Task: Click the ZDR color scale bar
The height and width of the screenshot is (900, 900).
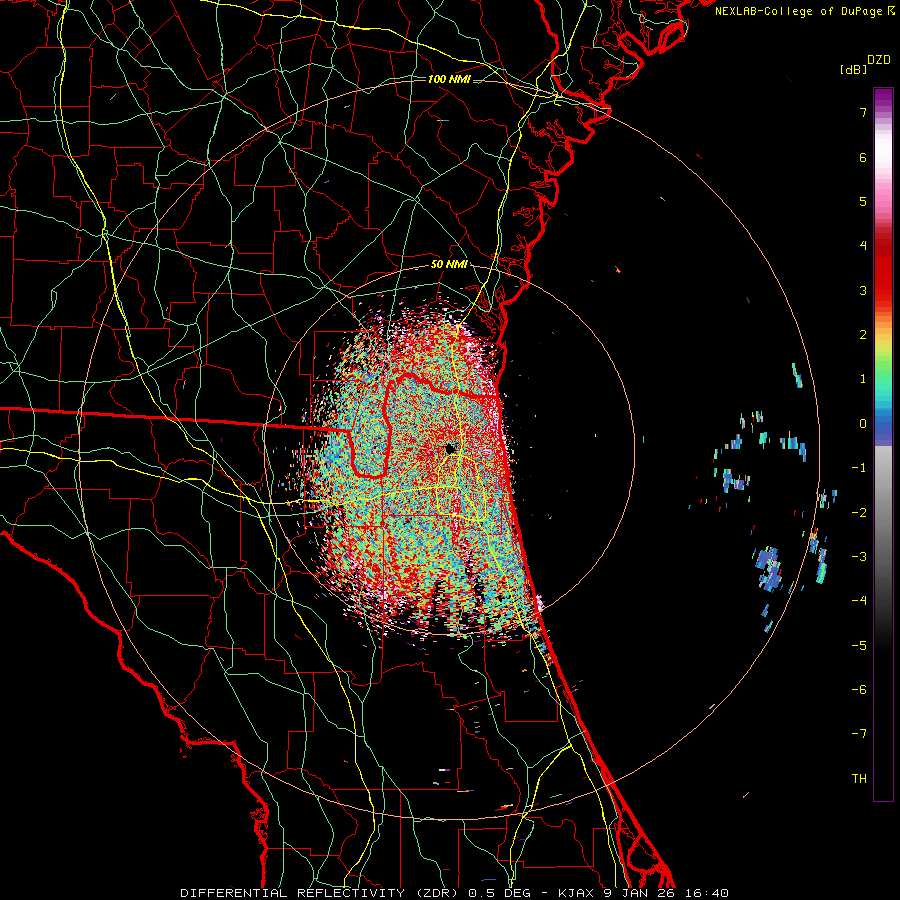Action: click(x=883, y=444)
